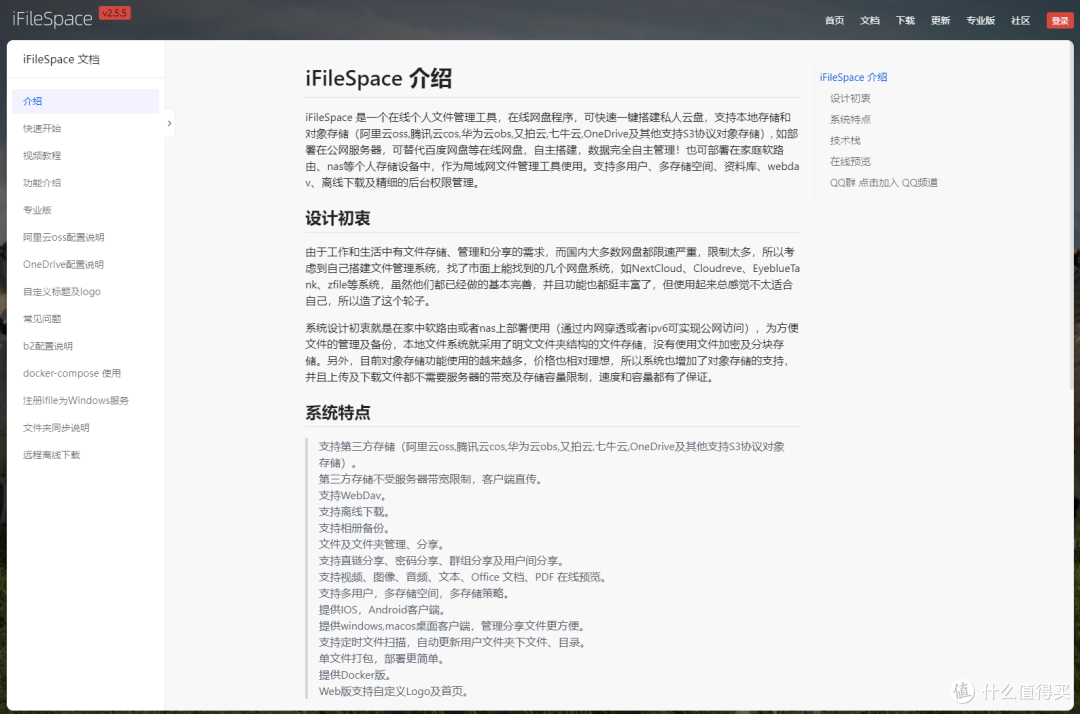The width and height of the screenshot is (1080, 714).
Task: Collapse the sidebar using the arrow handle
Action: pos(169,121)
